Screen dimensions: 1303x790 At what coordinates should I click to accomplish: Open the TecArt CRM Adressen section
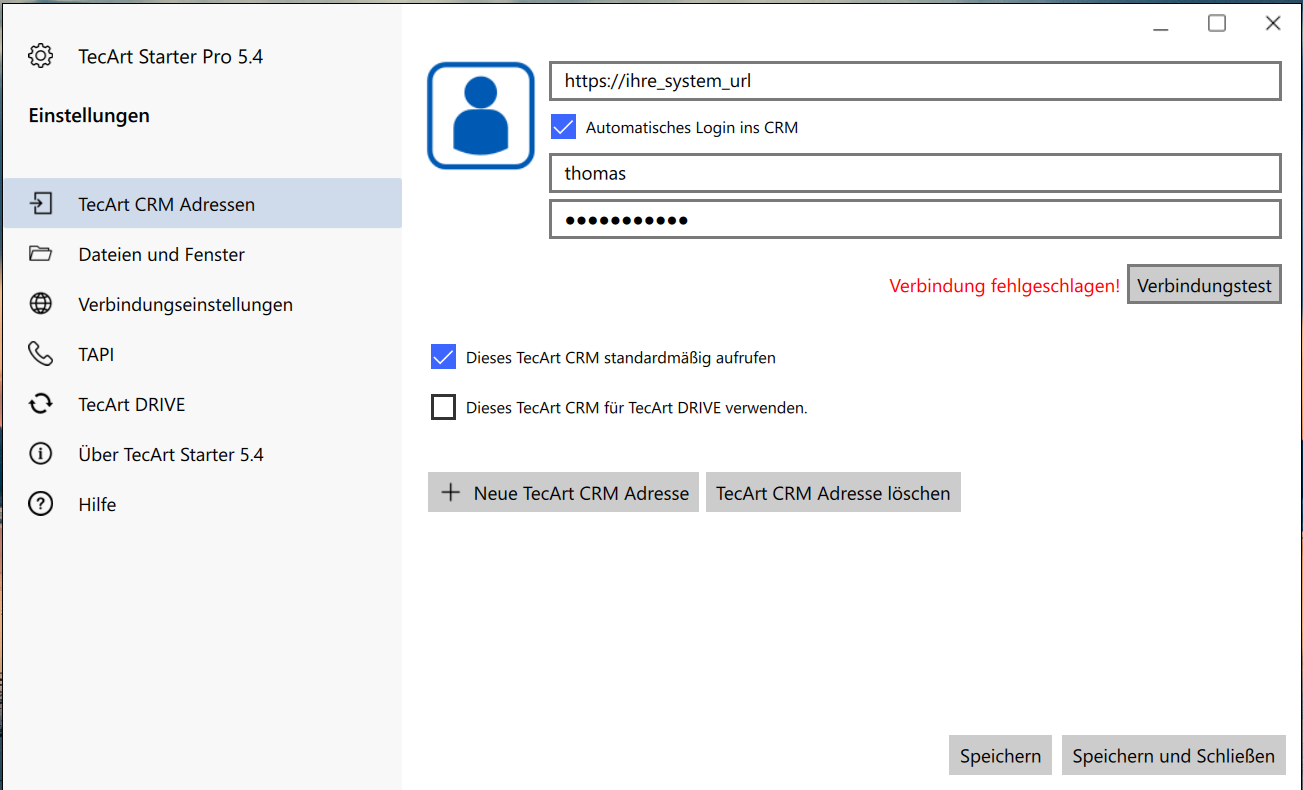[202, 204]
